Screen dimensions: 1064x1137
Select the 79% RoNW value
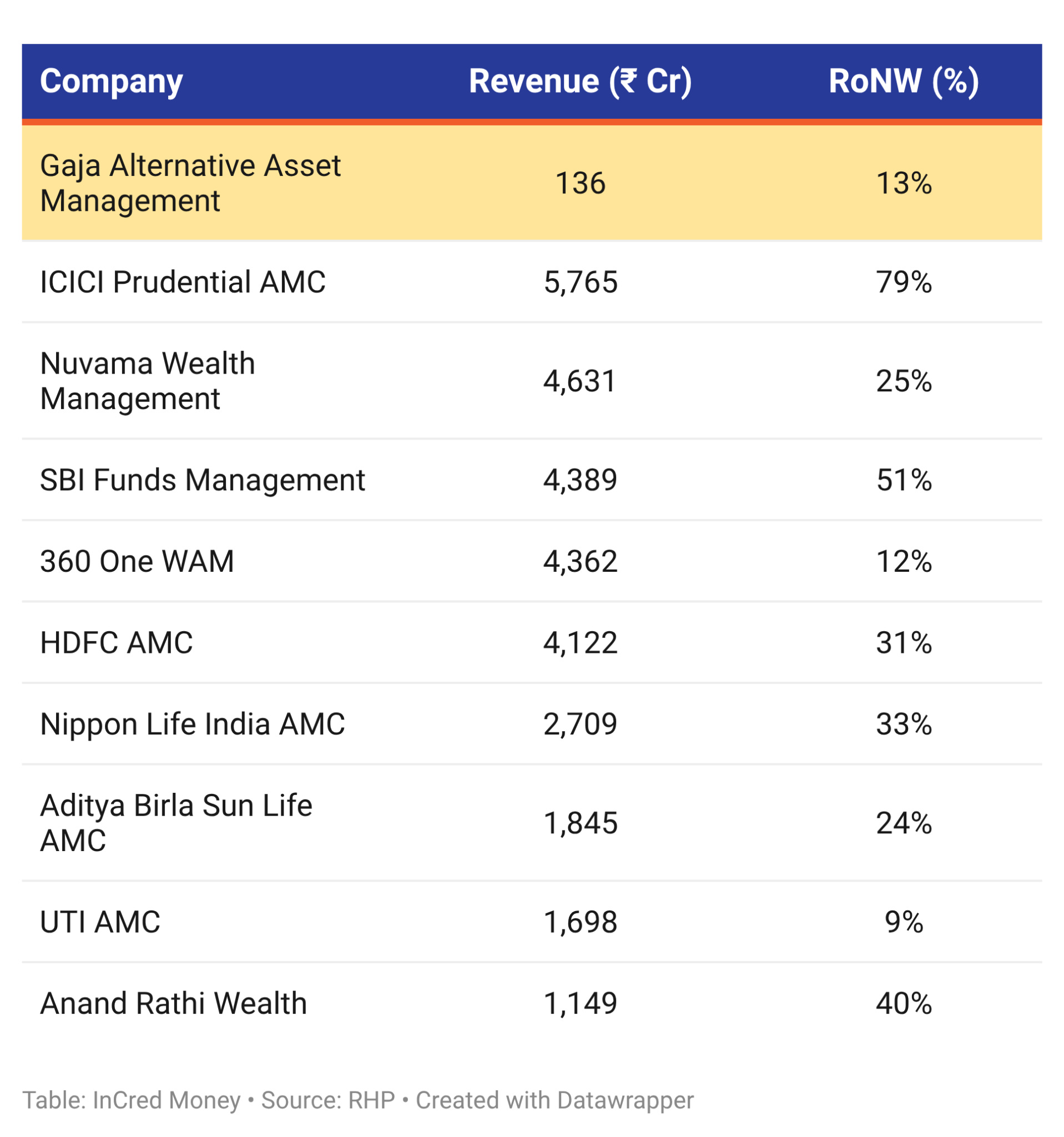coord(904,282)
